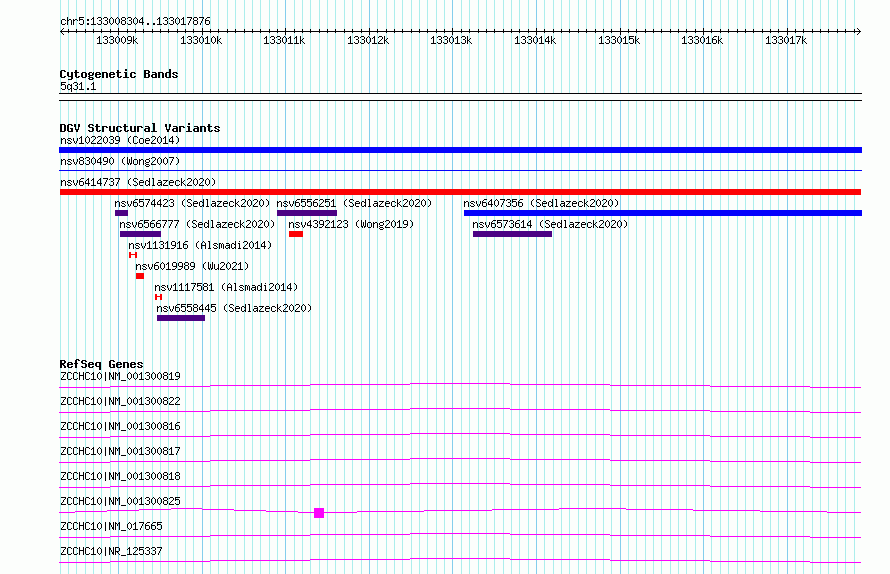Click the ZCCHC10|NM_001300819 transcript label
The height and width of the screenshot is (574, 890).
[x=120, y=376]
